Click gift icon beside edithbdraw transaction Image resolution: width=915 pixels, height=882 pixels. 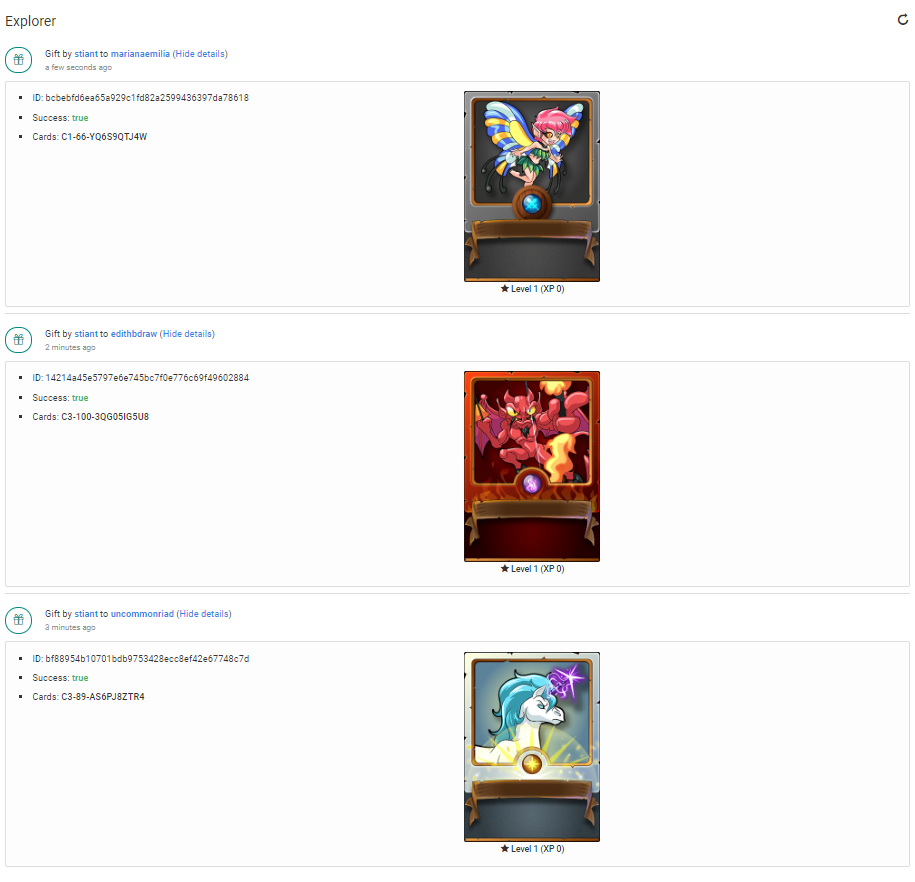click(19, 340)
